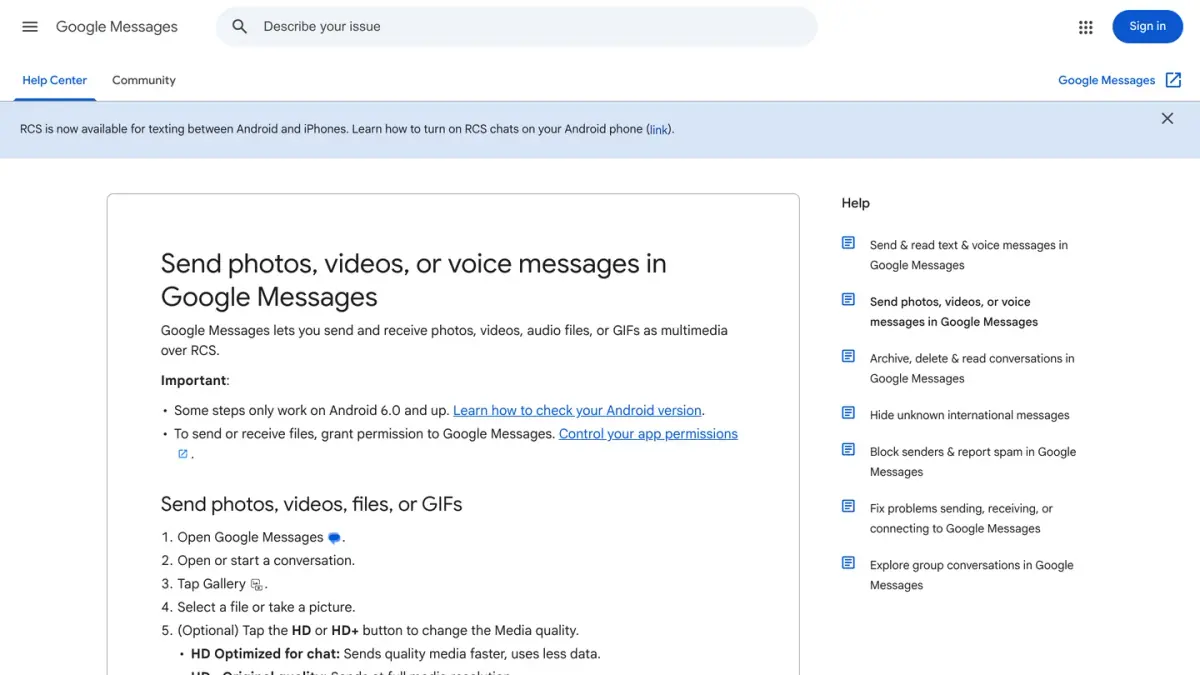Click the blue Google Messages app icon

pos(334,538)
